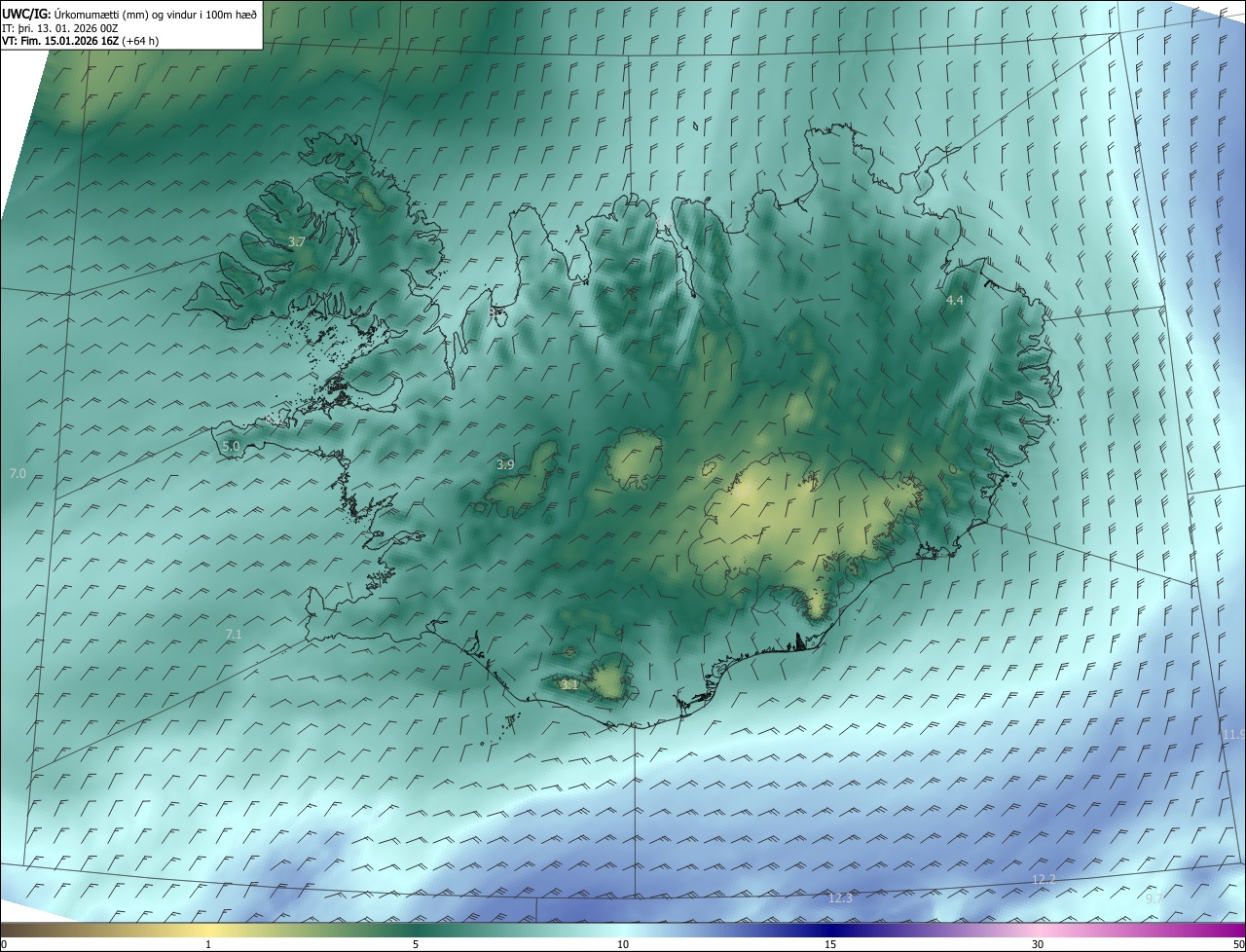Click the 7.1 value southwest of Iceland
This screenshot has height=952, width=1246.
tap(234, 635)
